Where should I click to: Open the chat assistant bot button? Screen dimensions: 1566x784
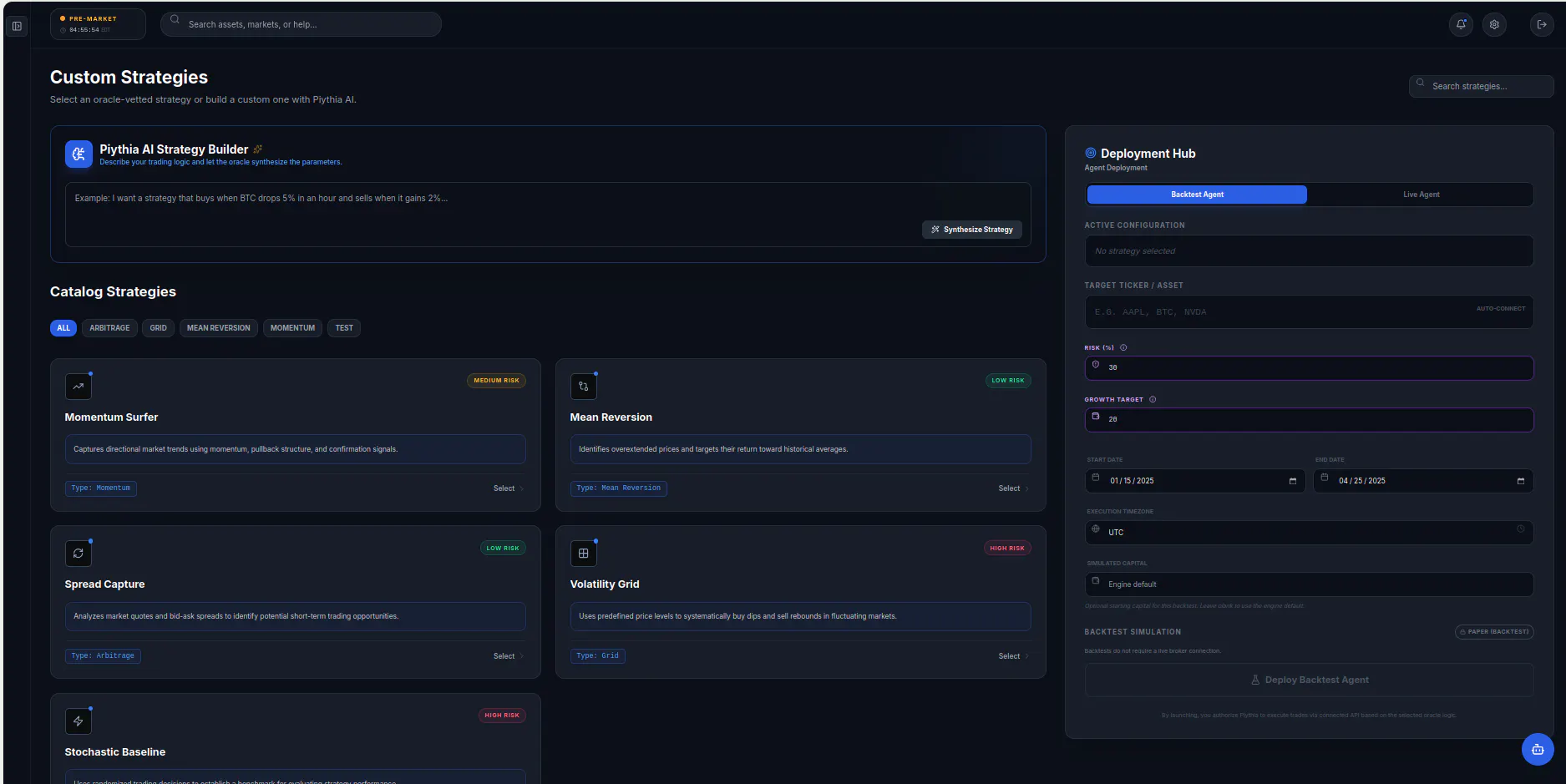[x=1538, y=749]
